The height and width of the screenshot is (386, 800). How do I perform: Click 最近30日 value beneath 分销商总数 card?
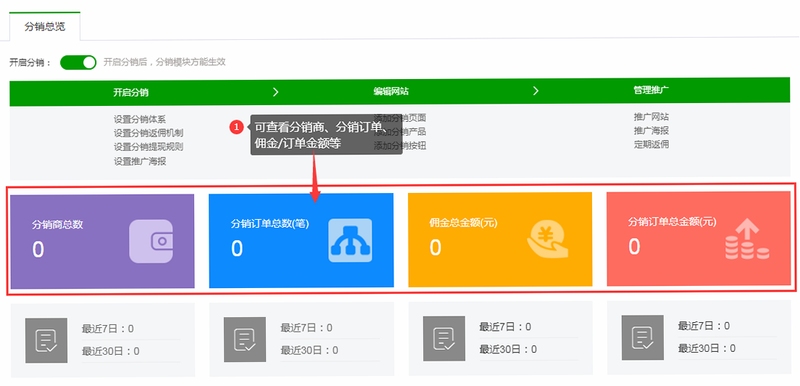[x=110, y=351]
